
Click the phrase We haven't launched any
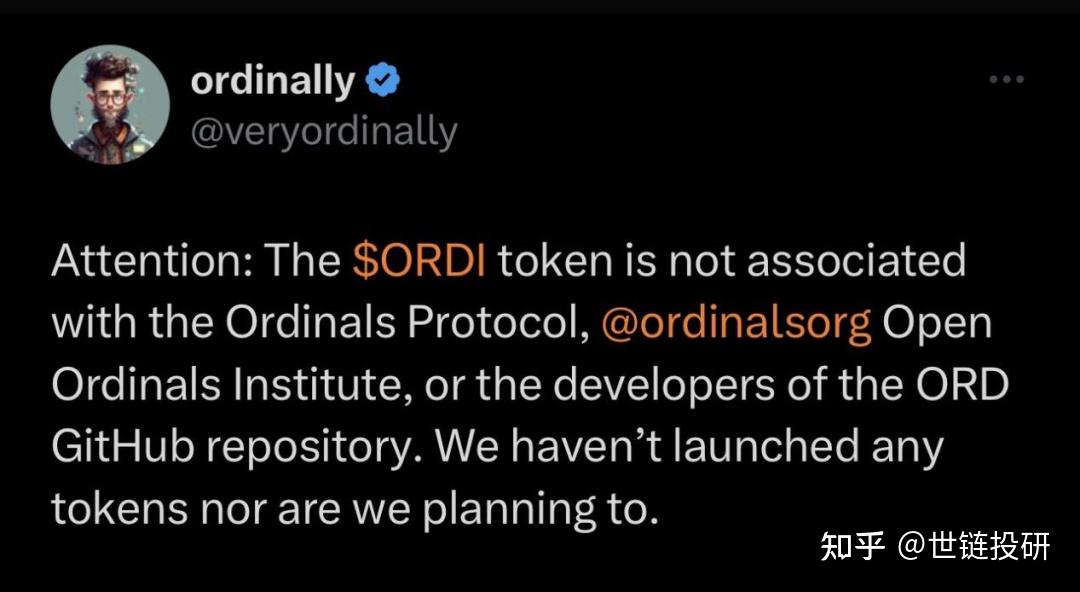(689, 448)
